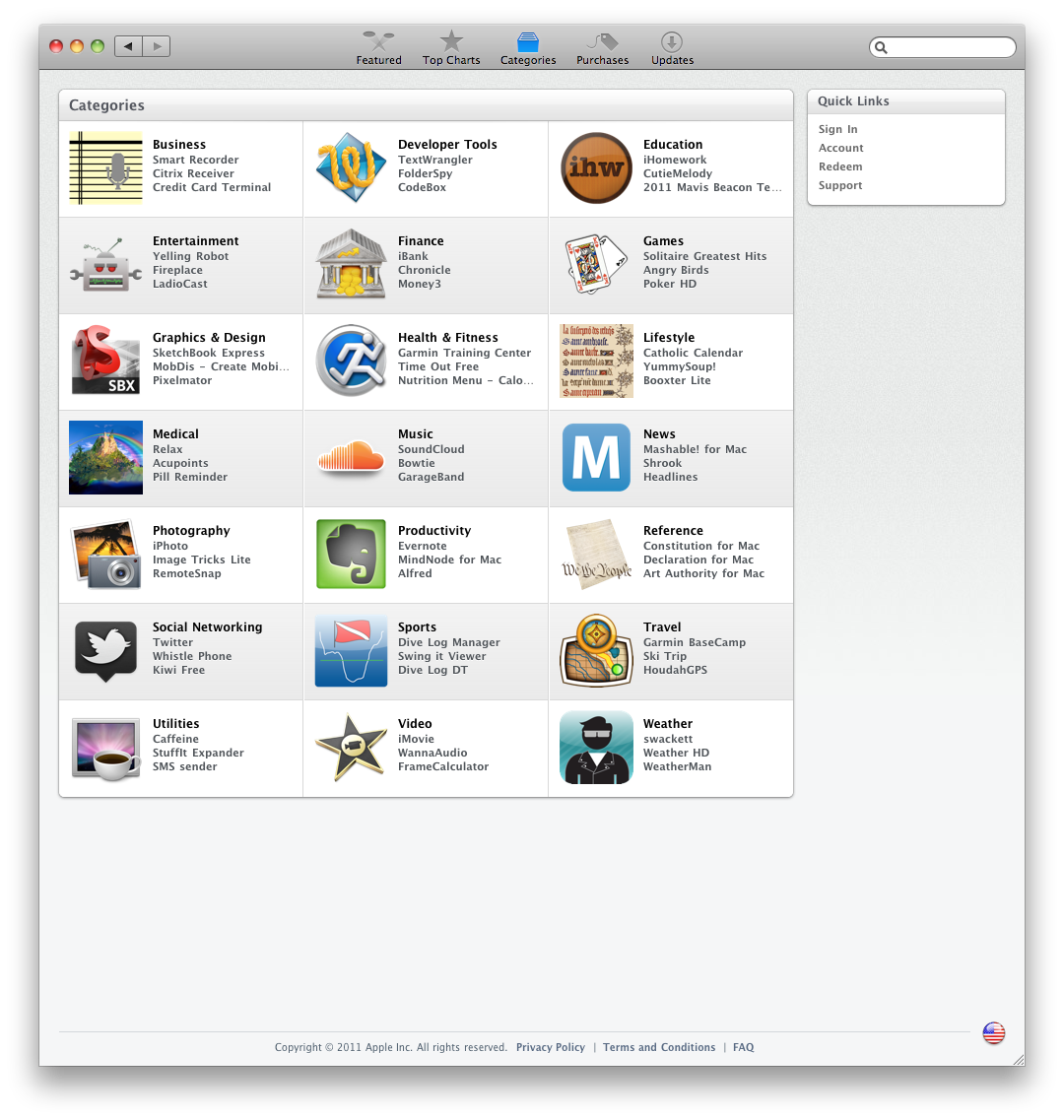The height and width of the screenshot is (1120, 1064).
Task: Open the Business category microphone icon
Action: [x=105, y=167]
